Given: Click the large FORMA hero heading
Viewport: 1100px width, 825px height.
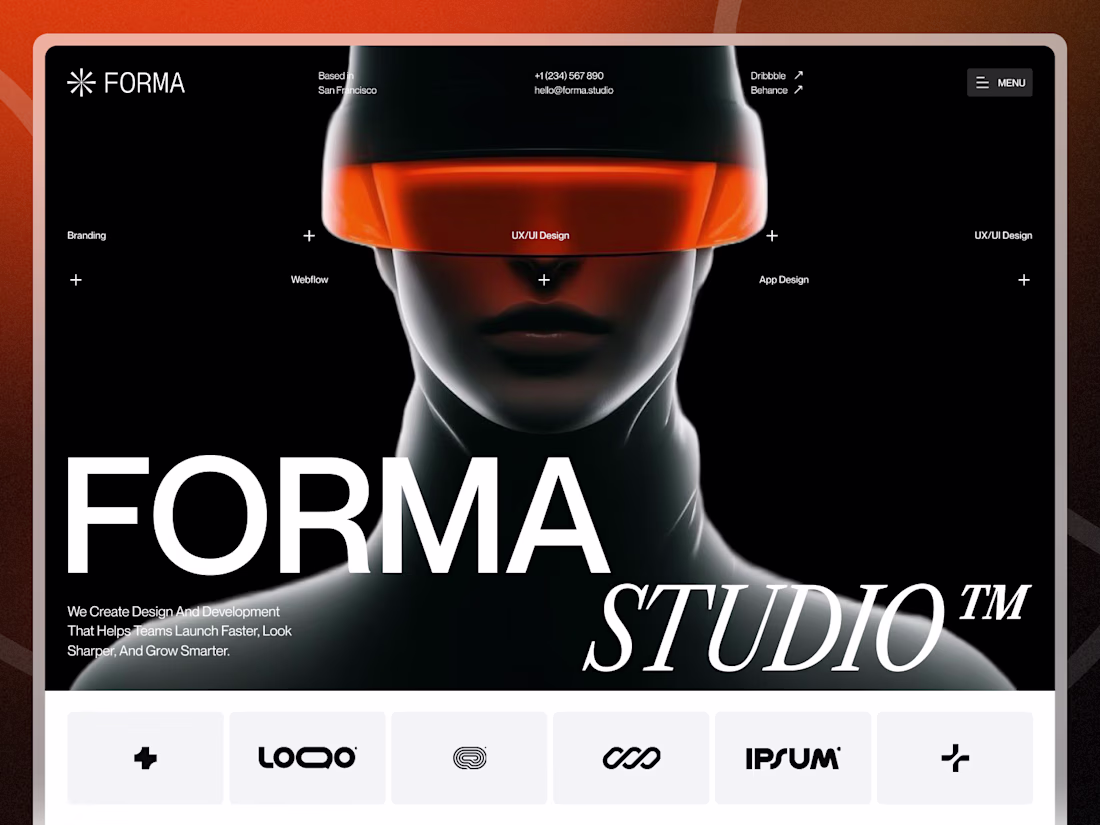Looking at the screenshot, I should (x=337, y=516).
